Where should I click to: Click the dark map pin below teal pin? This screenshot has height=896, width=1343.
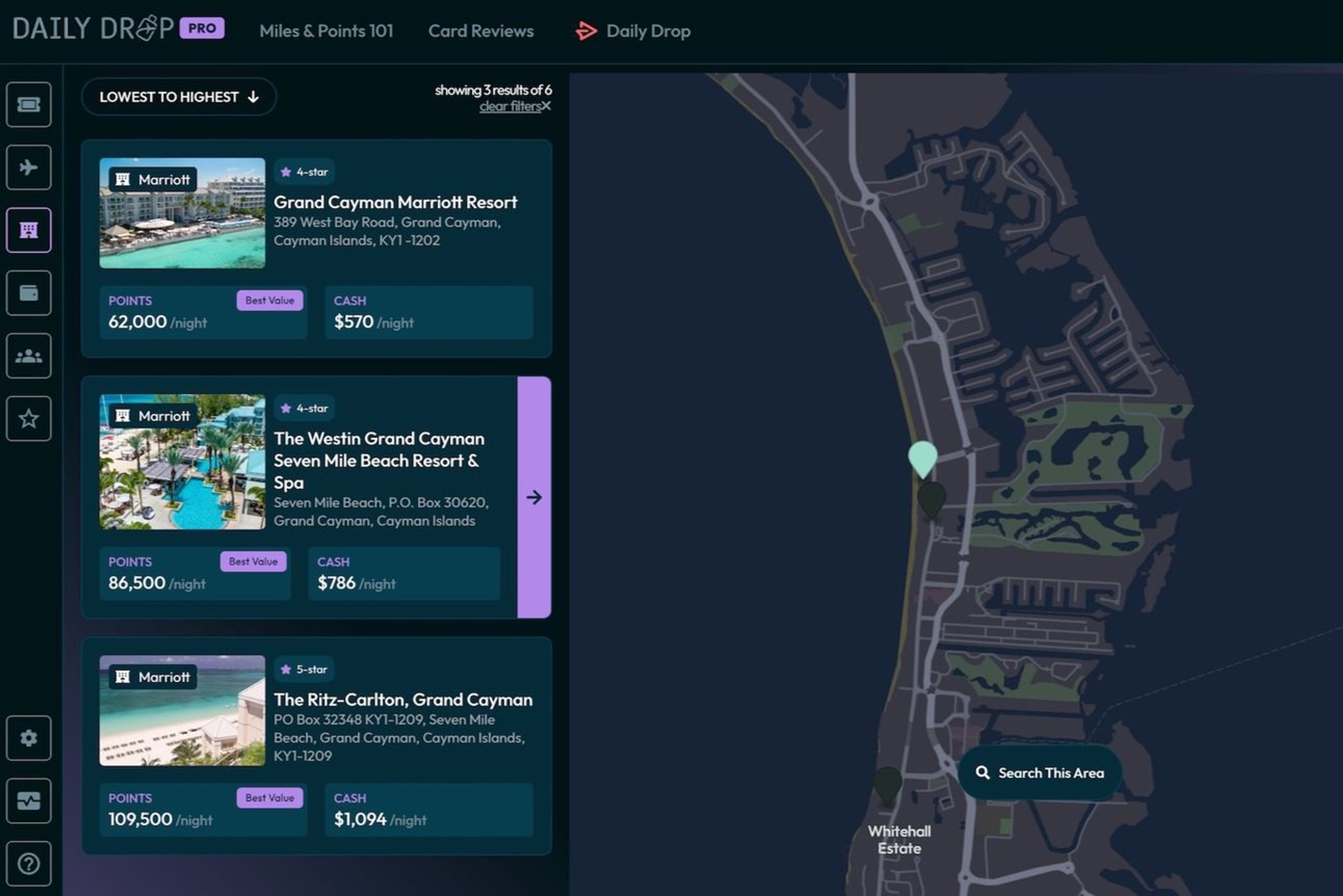[931, 500]
